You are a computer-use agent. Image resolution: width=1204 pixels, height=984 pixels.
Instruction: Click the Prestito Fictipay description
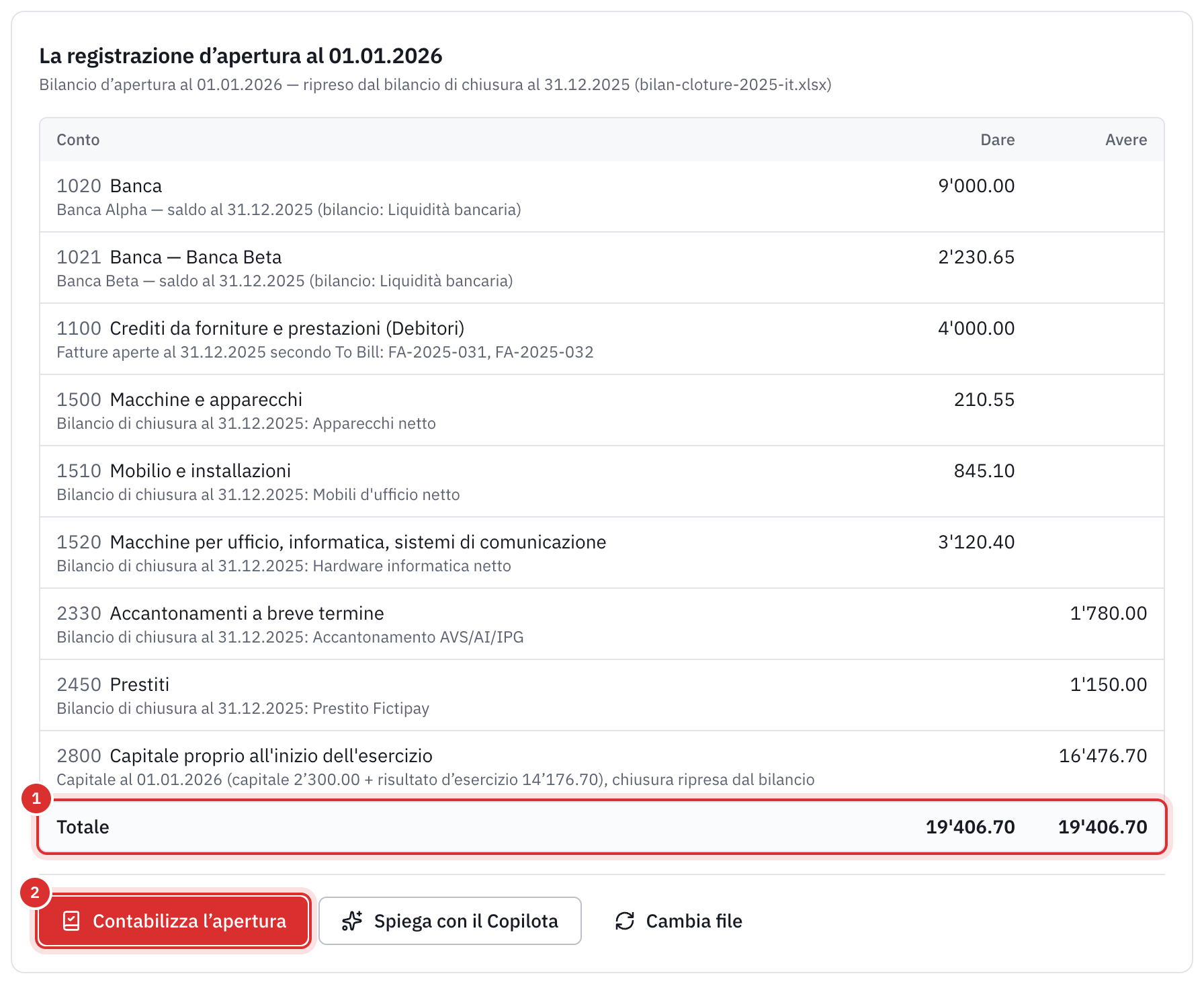tap(243, 708)
